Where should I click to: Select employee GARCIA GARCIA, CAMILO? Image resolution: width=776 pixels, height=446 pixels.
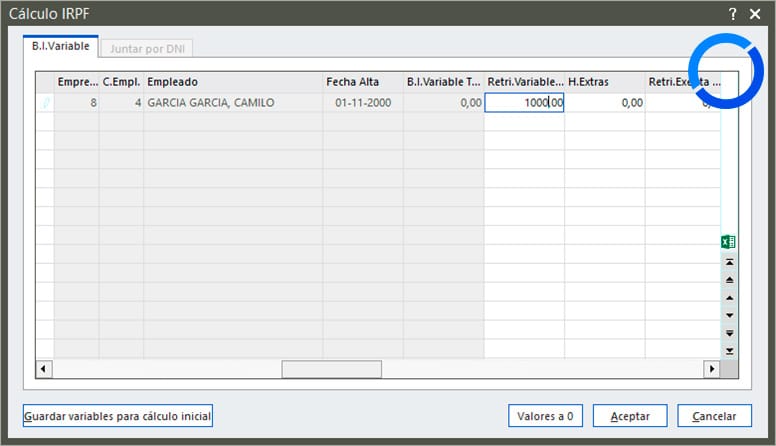(233, 102)
